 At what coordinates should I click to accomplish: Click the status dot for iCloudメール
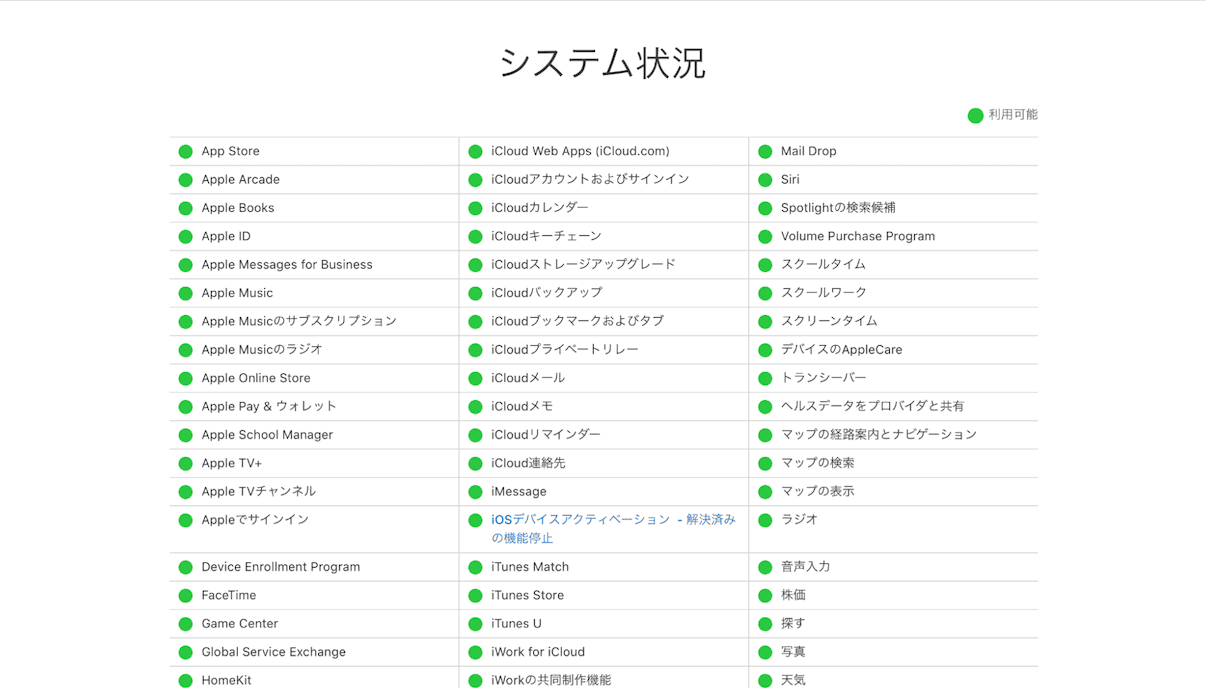click(475, 378)
